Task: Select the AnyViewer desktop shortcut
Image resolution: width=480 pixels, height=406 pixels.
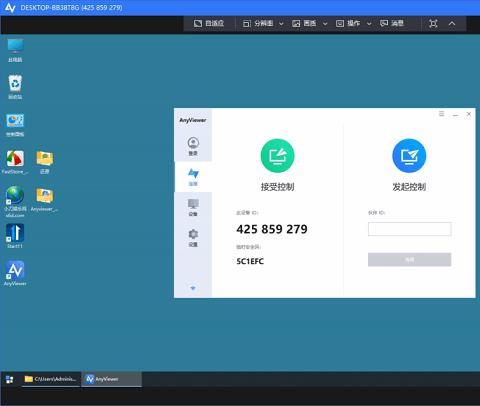Action: point(15,273)
